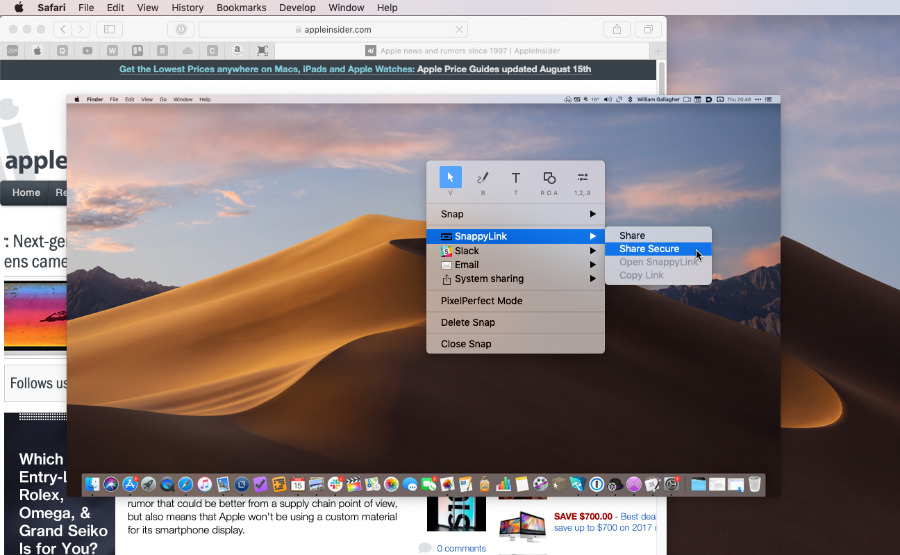Open the Develop menu
900x555 pixels.
[297, 7]
